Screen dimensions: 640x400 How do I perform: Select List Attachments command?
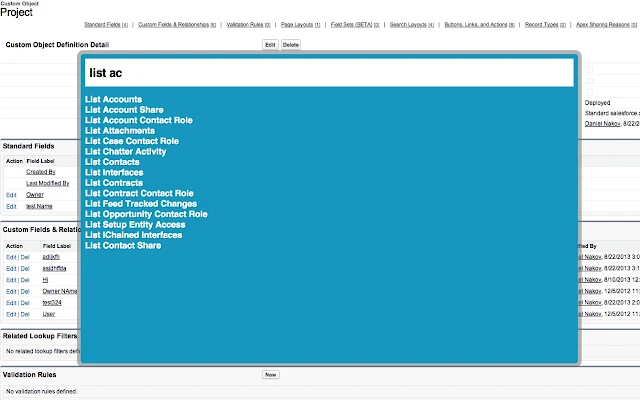coord(120,131)
